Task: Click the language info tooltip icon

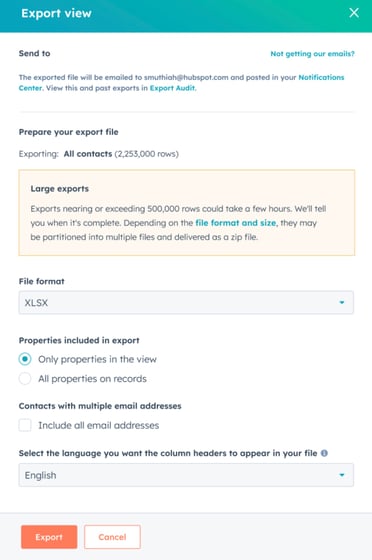Action: point(324,453)
